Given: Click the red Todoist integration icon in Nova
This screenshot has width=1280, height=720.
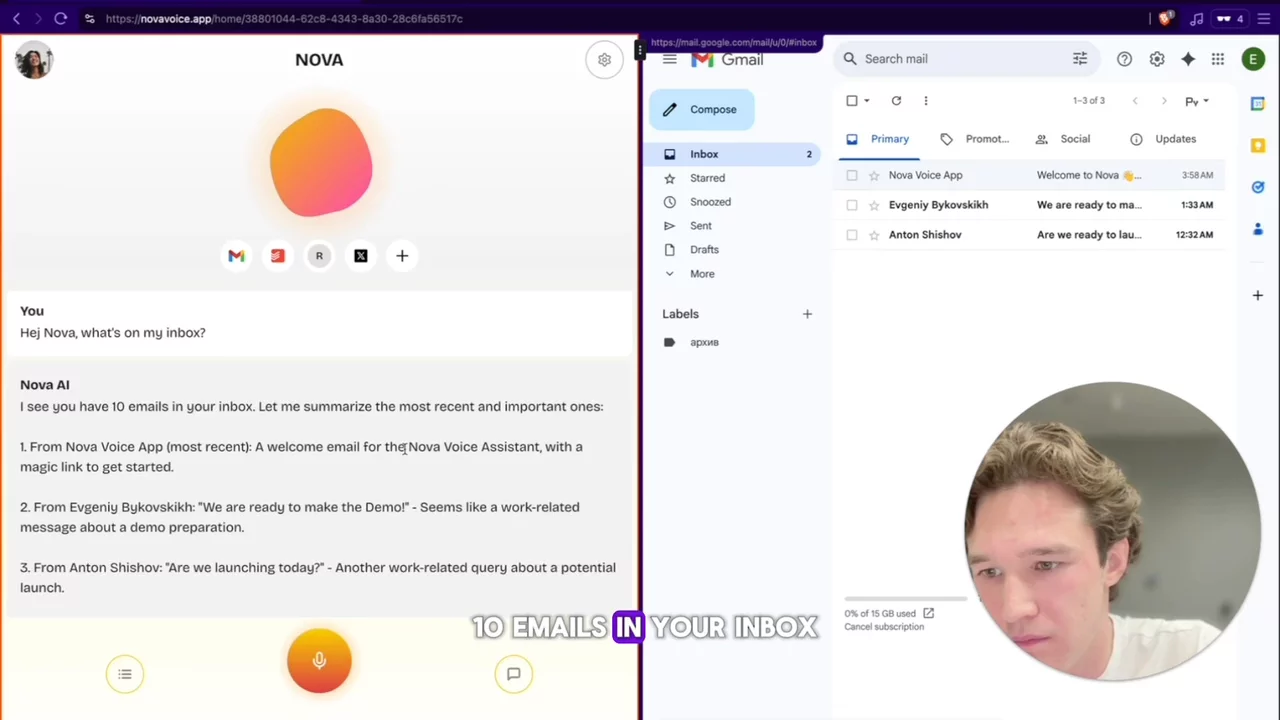Looking at the screenshot, I should [x=278, y=256].
